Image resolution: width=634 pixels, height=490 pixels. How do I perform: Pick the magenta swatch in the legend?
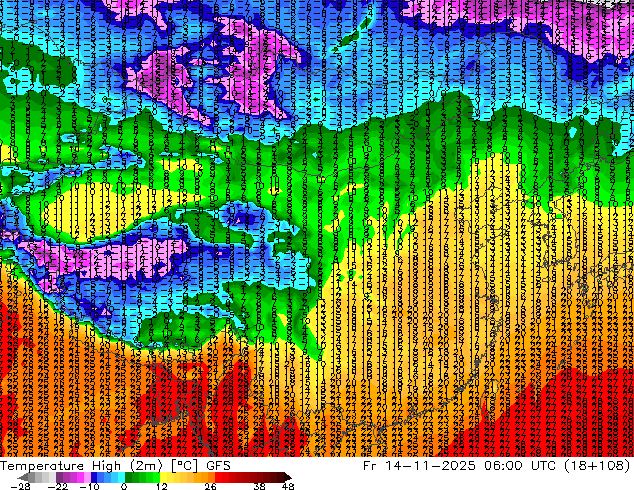click(x=80, y=477)
